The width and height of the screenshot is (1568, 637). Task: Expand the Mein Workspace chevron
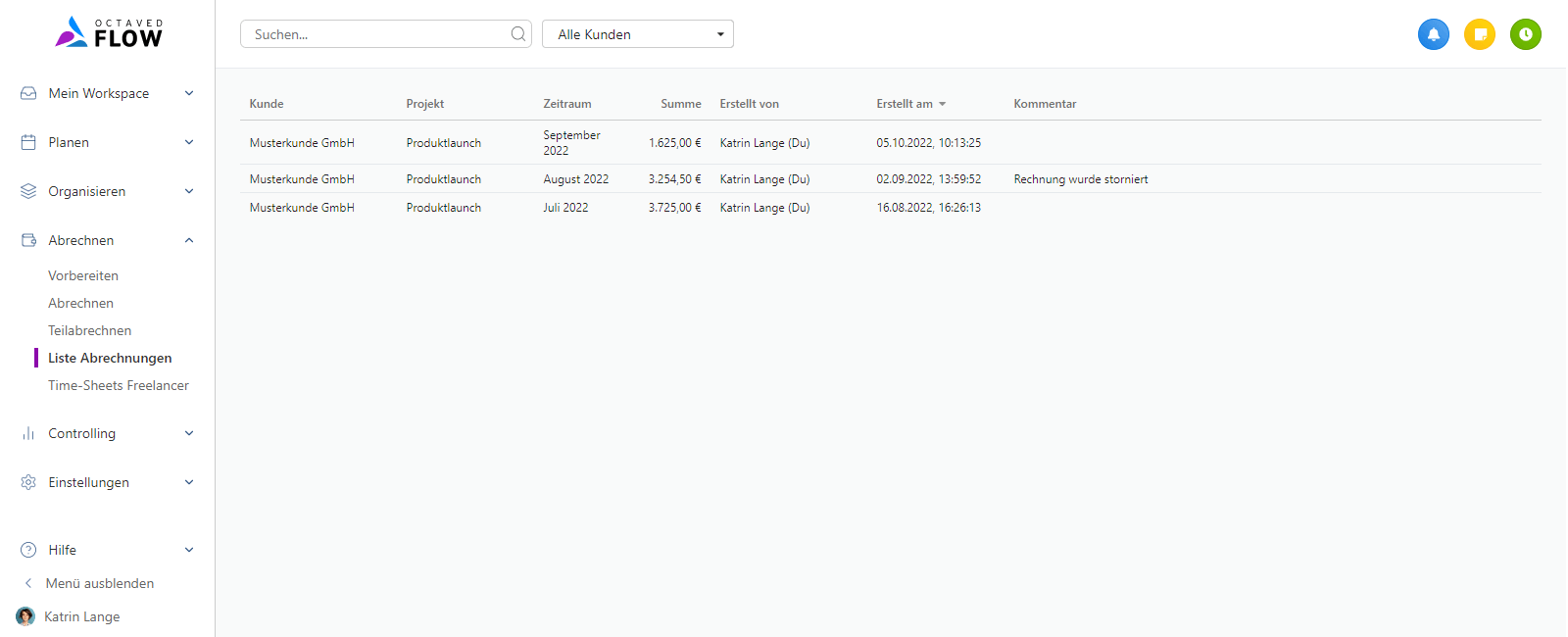189,93
